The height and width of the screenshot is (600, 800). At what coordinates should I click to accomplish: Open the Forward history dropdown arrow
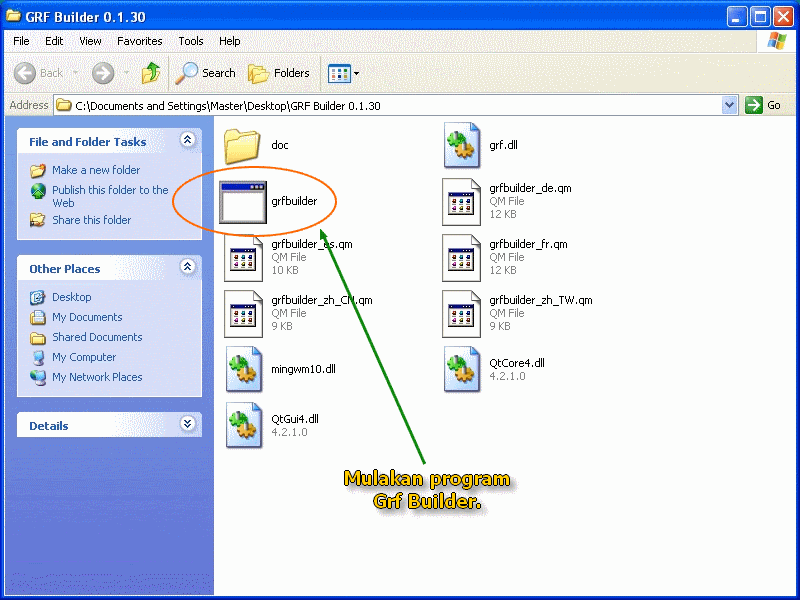coord(126,73)
